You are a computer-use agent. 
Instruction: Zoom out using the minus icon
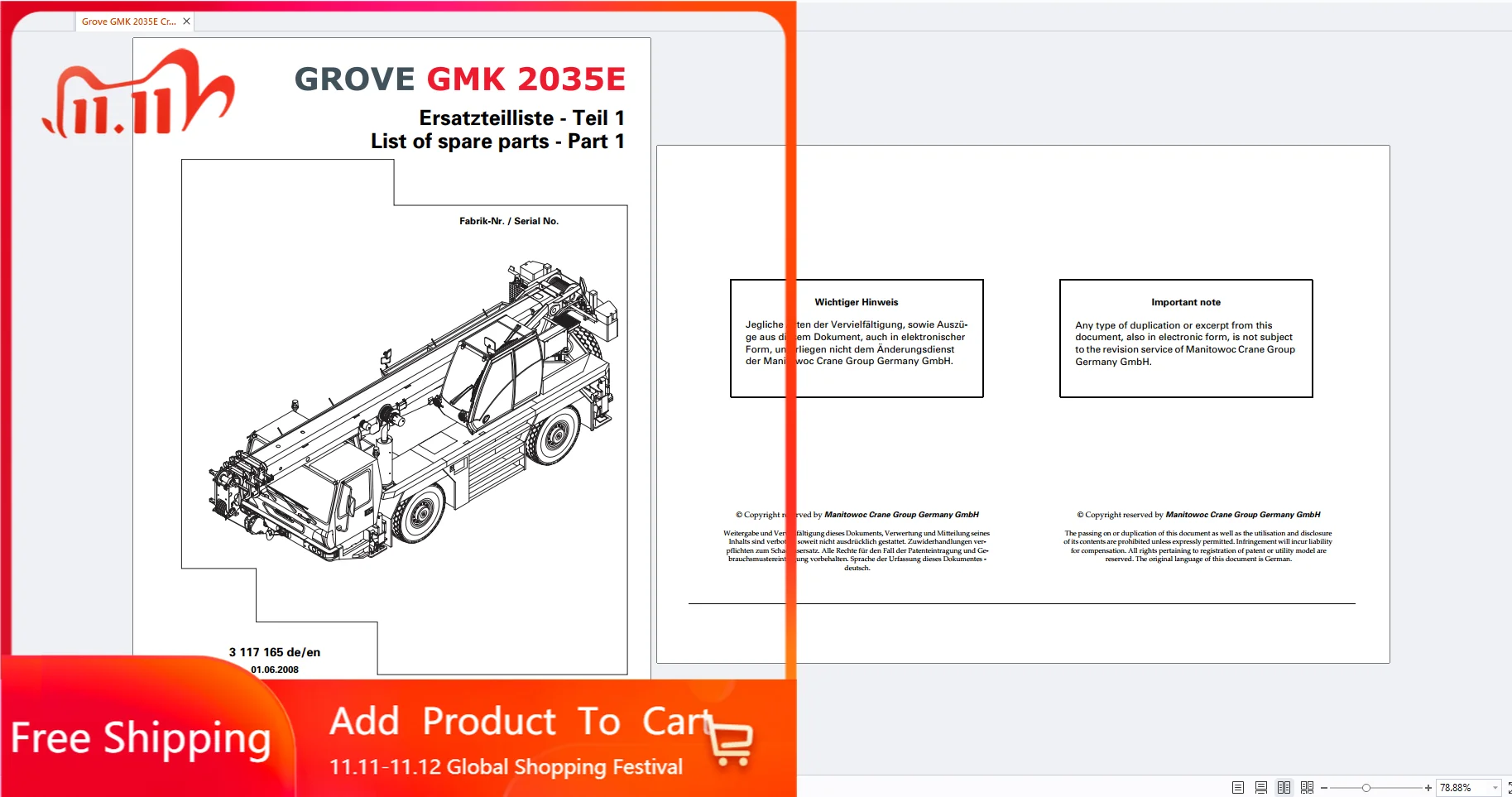point(1324,787)
